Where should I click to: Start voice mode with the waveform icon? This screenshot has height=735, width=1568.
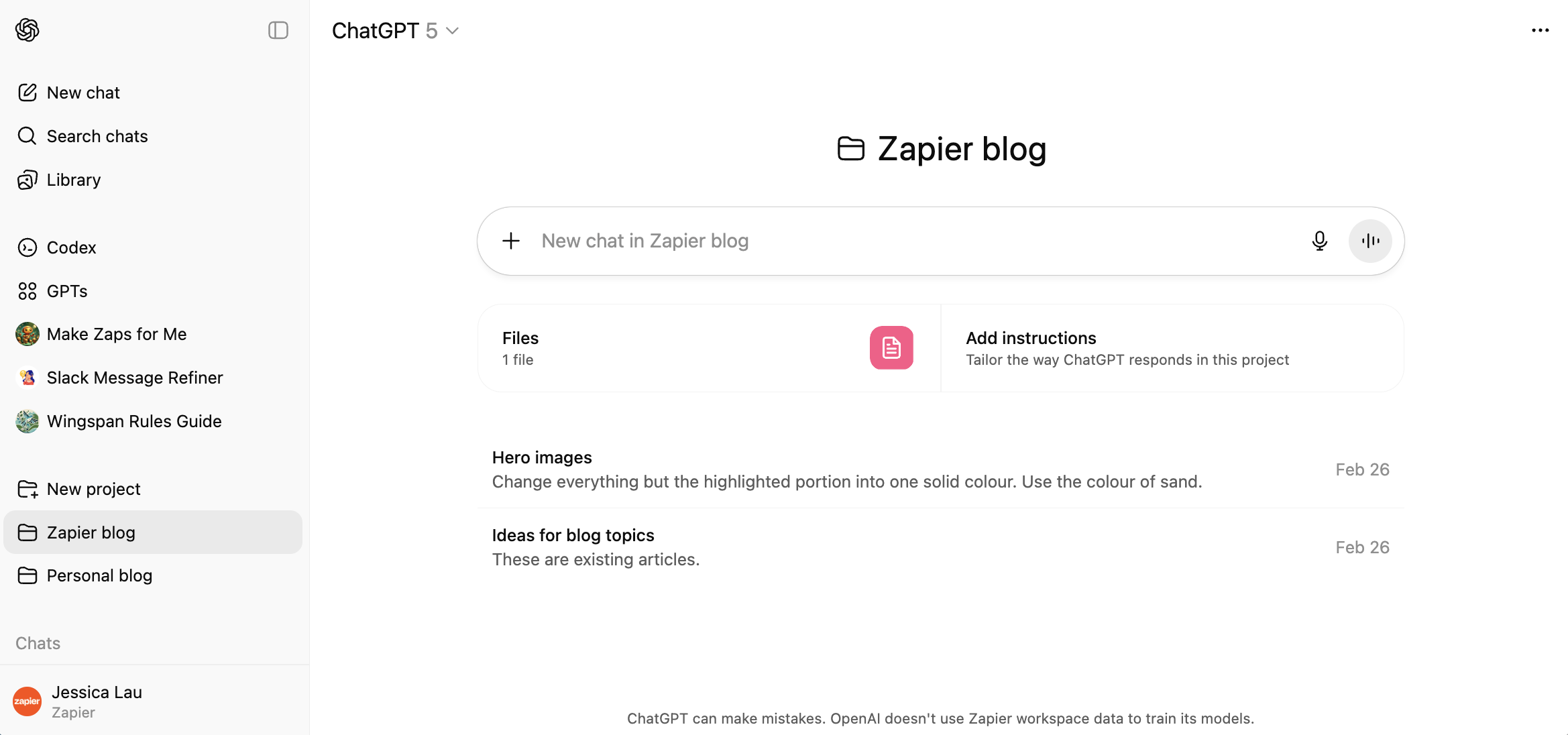click(1370, 241)
